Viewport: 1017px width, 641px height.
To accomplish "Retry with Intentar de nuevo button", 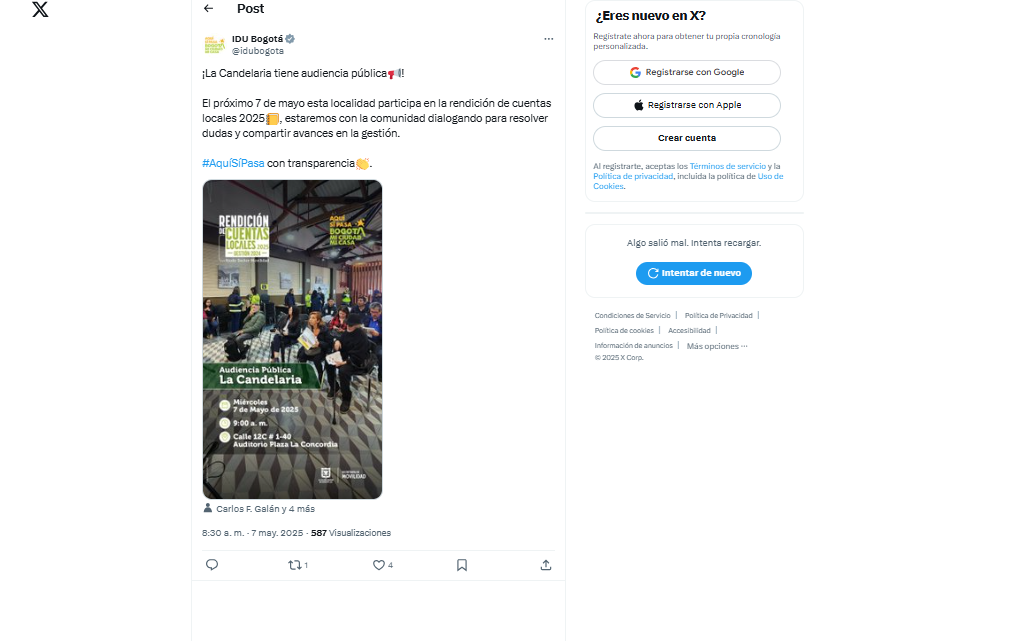I will point(694,273).
